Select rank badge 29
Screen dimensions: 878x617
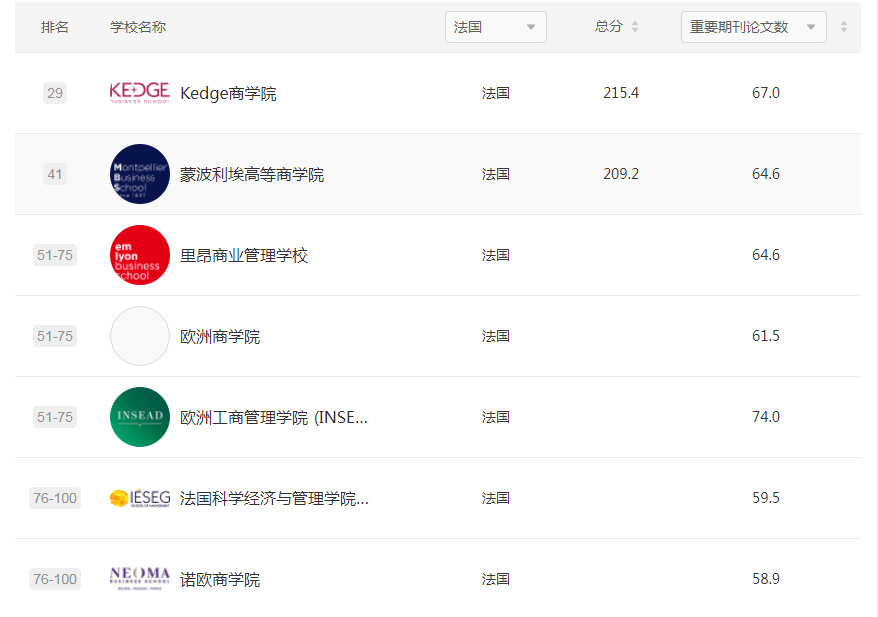coord(55,93)
